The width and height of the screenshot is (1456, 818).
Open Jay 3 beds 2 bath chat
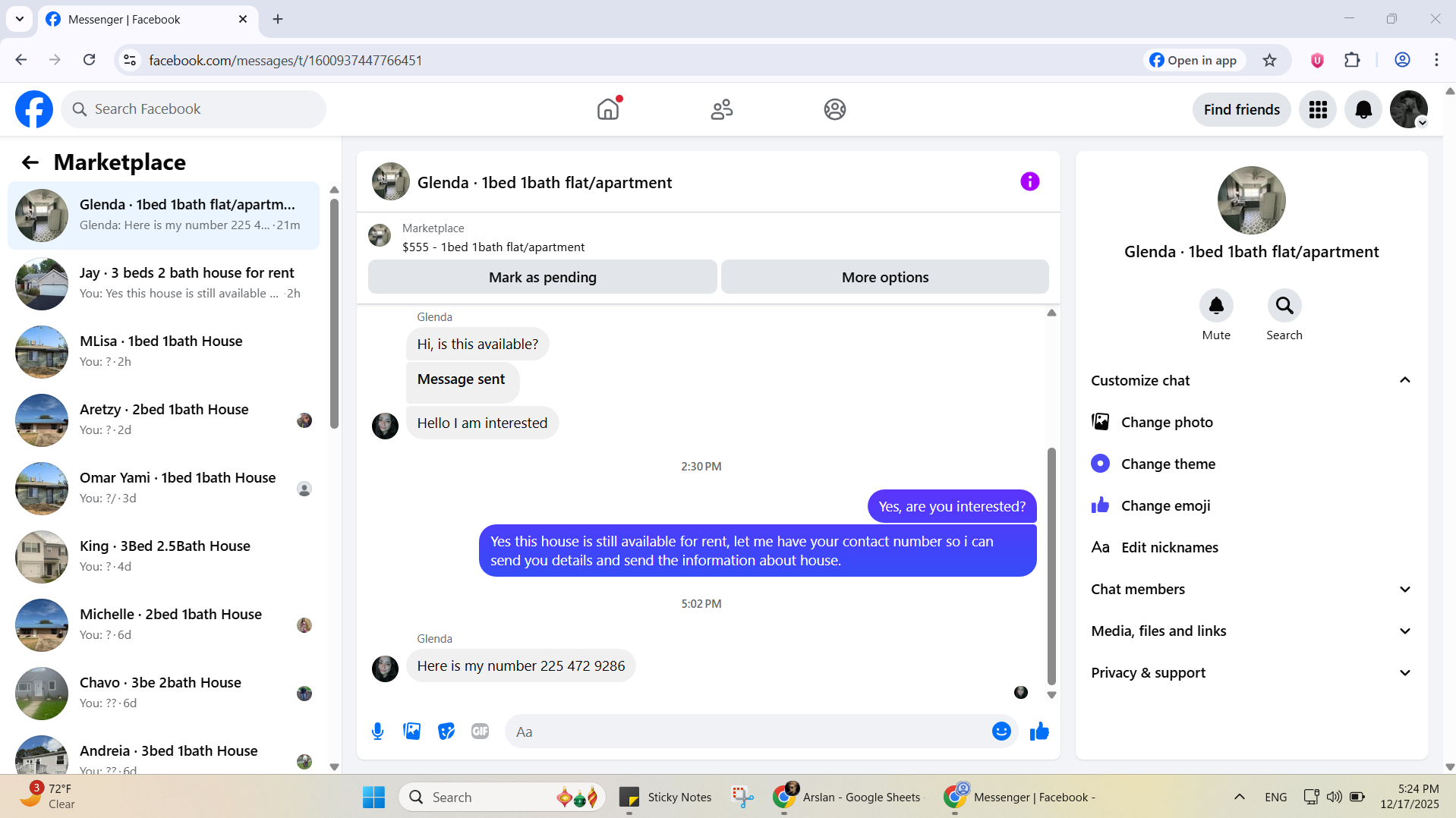click(x=163, y=283)
